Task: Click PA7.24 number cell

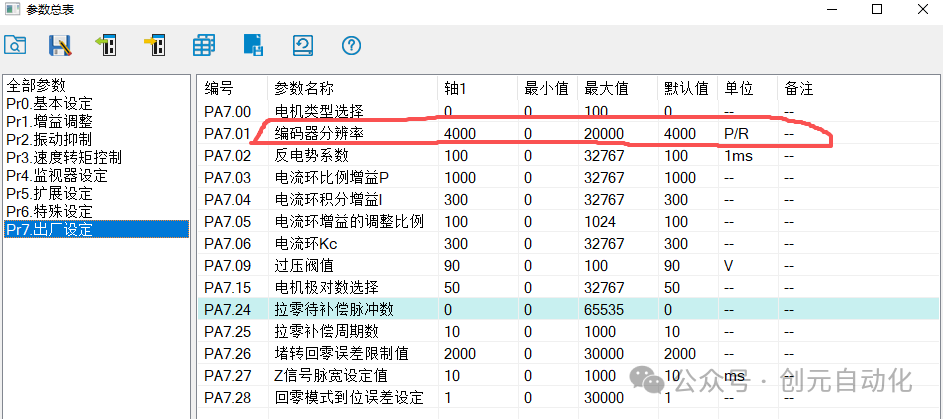Action: 227,310
